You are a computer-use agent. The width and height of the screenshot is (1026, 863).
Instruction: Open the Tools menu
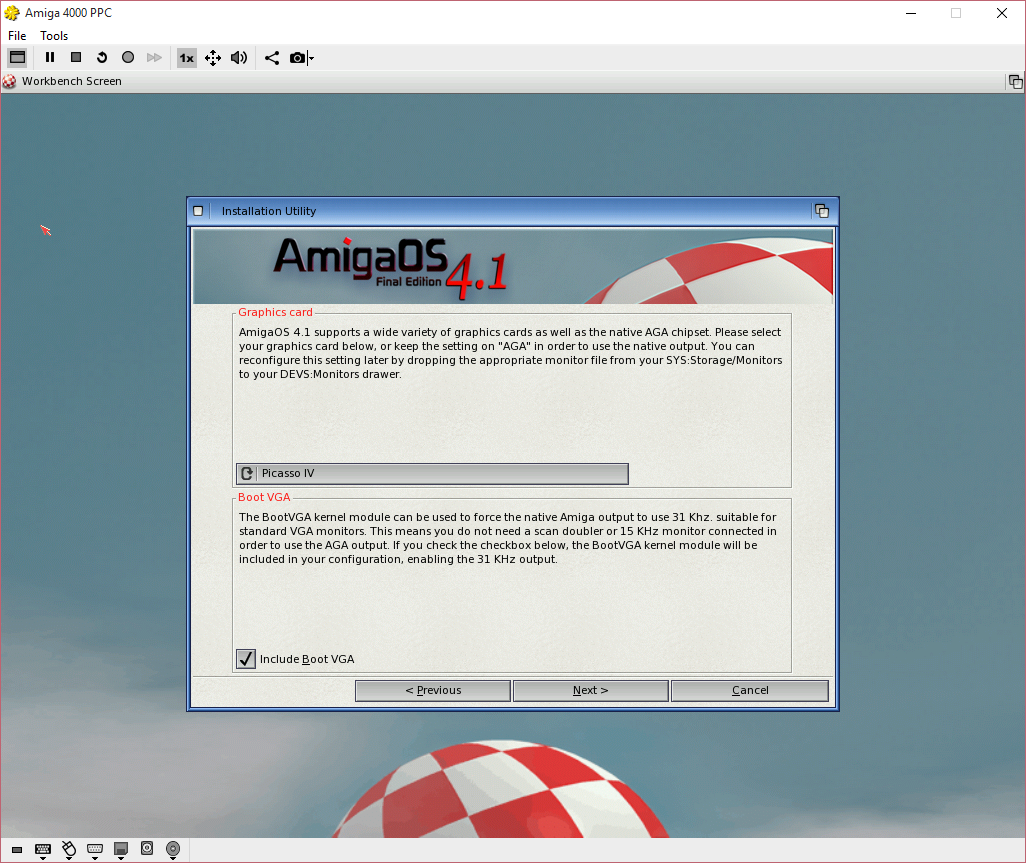(54, 35)
